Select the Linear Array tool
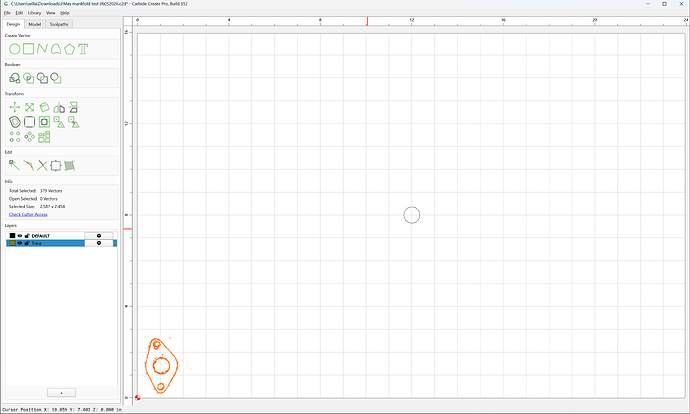The image size is (690, 414). tap(15, 137)
